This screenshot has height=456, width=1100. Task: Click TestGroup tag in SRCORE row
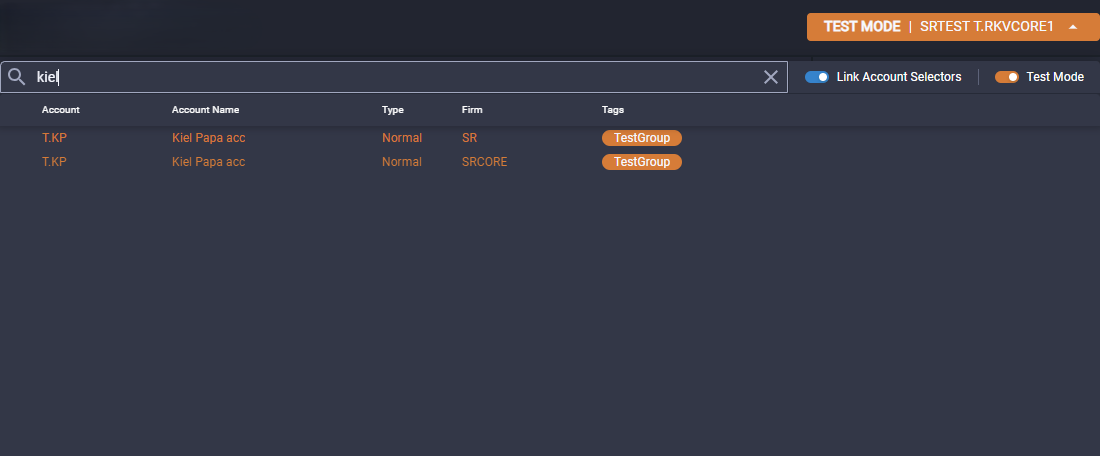(642, 162)
